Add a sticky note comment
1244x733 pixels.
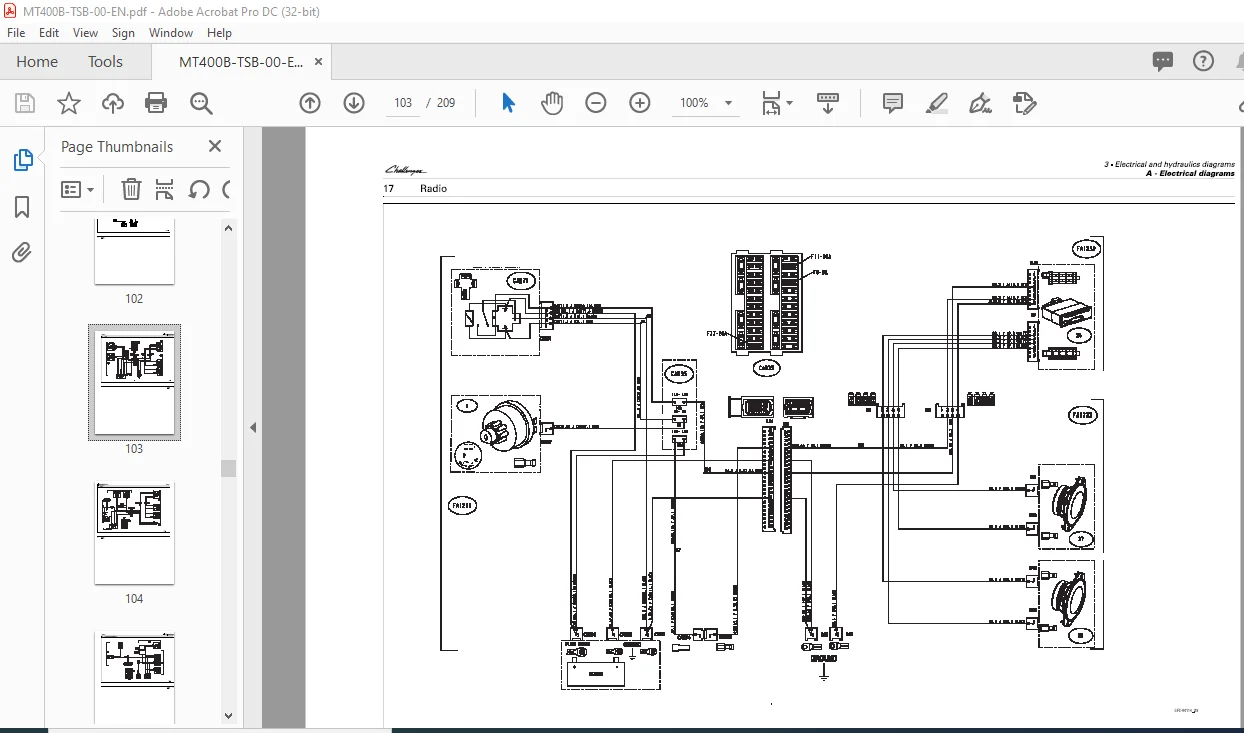[893, 103]
